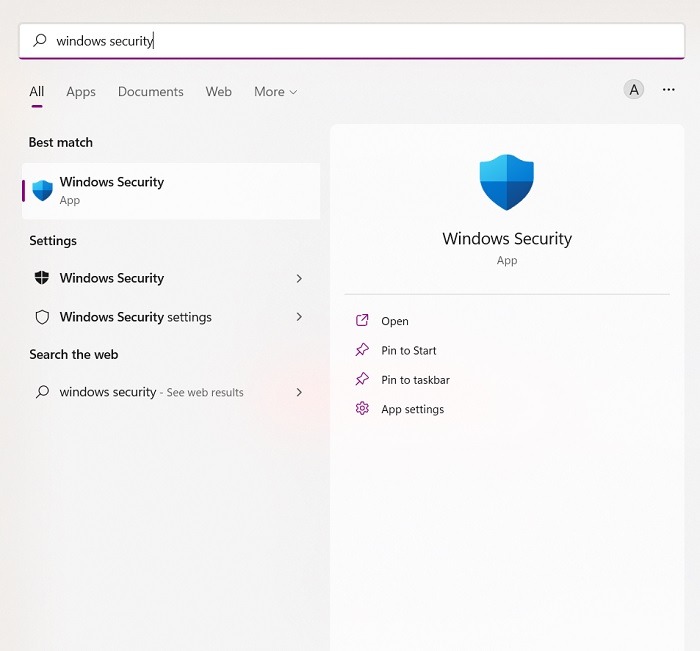This screenshot has width=700, height=651.
Task: Expand arrow for windows security web results
Action: (x=299, y=392)
